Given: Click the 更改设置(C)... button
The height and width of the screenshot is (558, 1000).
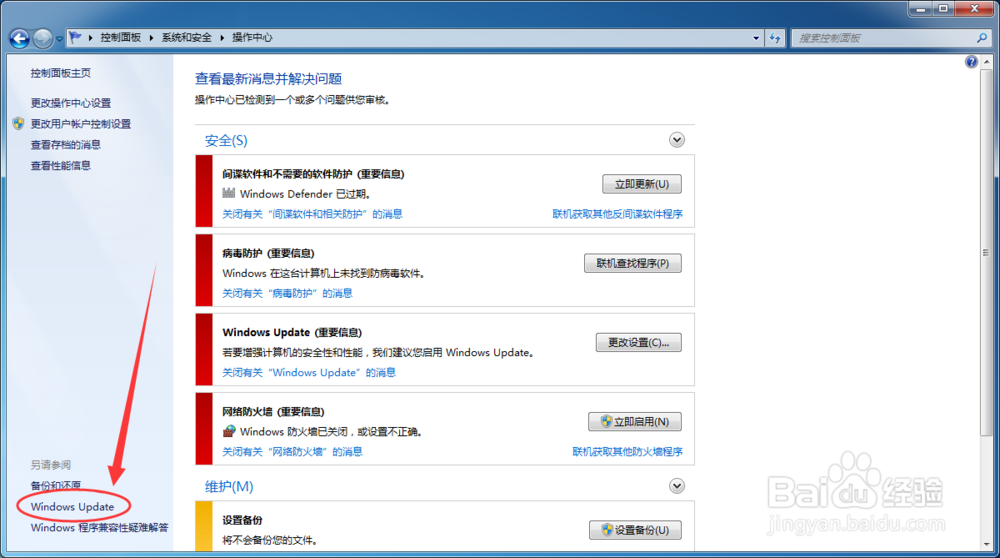Looking at the screenshot, I should [x=638, y=342].
